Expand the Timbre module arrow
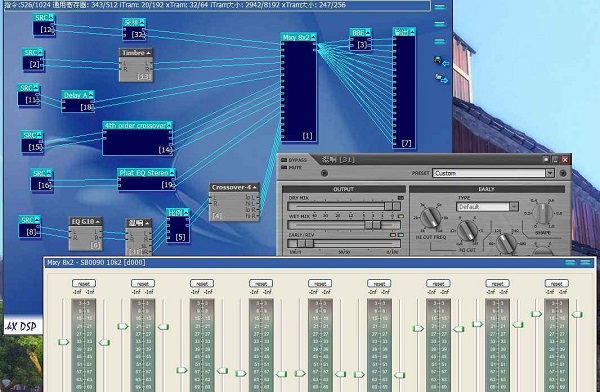The height and width of the screenshot is (392, 600). click(x=148, y=53)
